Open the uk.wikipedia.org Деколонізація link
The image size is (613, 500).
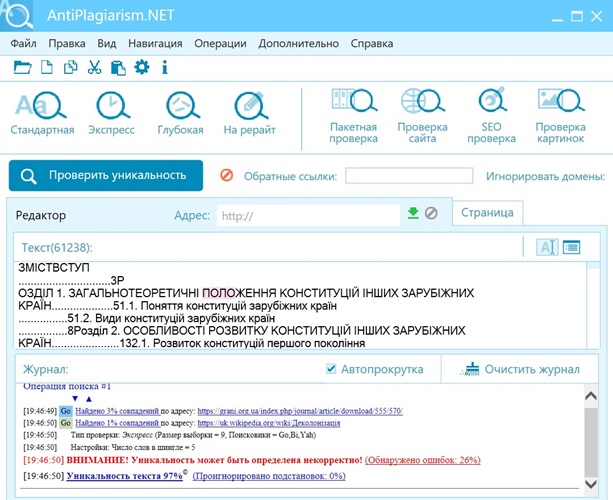[x=269, y=423]
